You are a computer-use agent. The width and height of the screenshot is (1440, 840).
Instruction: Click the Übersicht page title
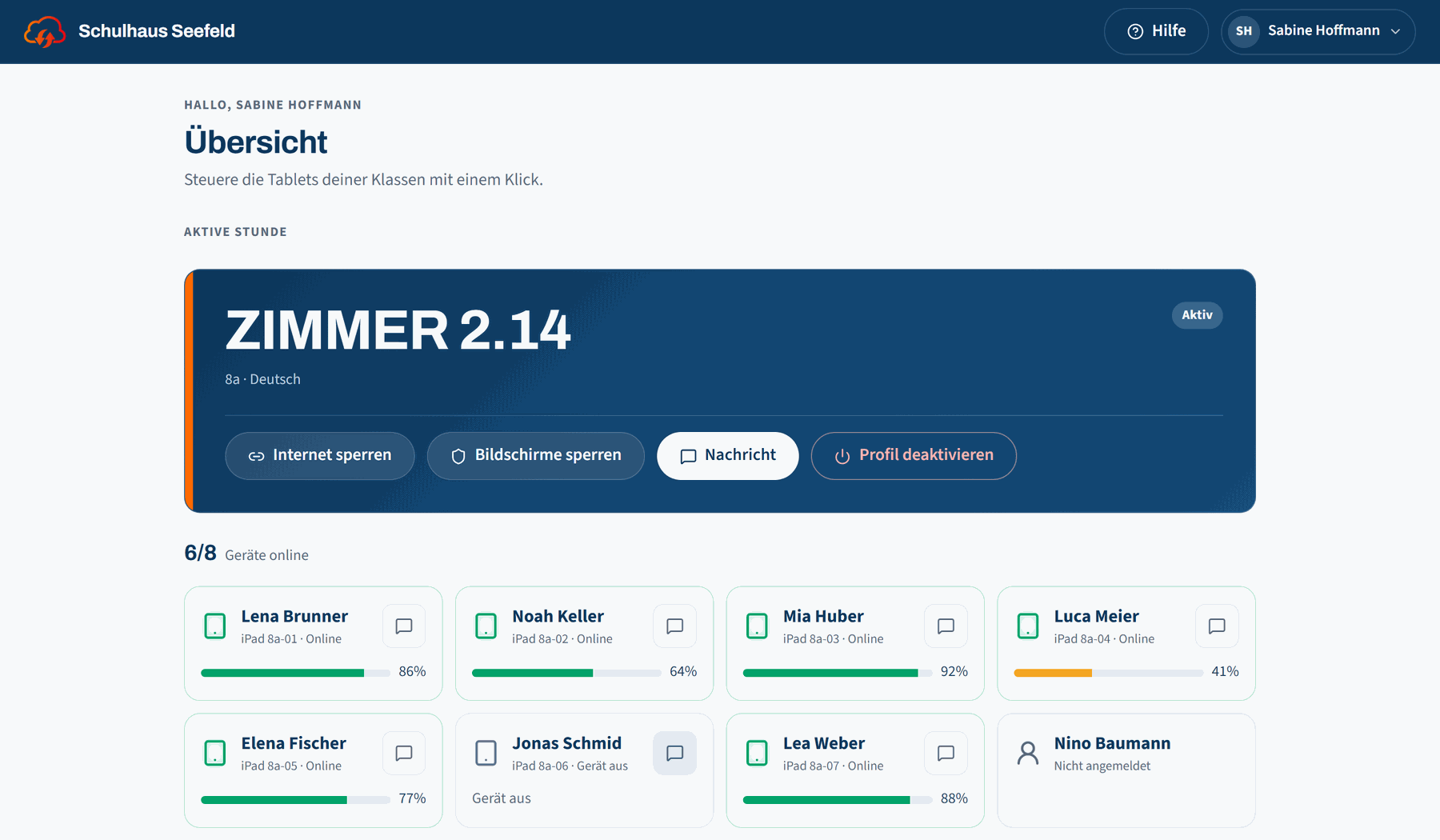tap(256, 142)
